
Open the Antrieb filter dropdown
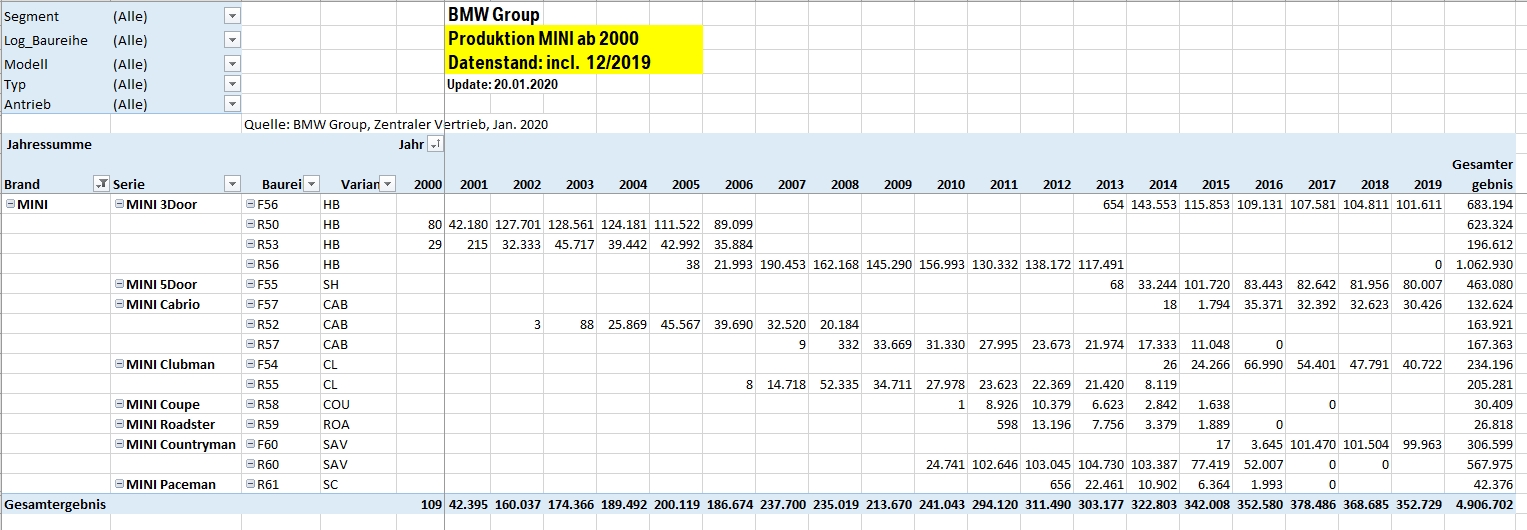click(x=232, y=104)
